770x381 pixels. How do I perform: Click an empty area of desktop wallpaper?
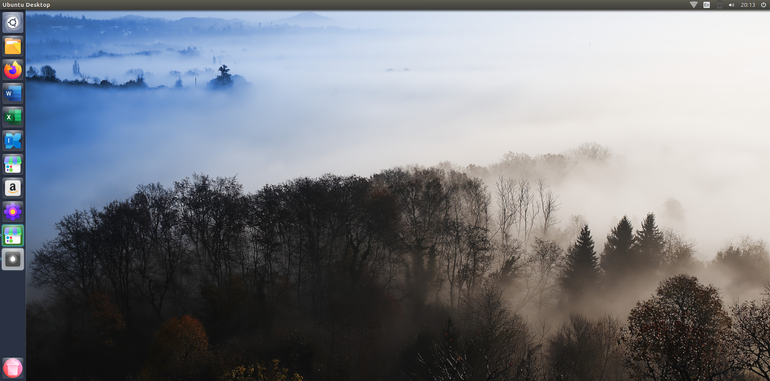click(x=442, y=98)
